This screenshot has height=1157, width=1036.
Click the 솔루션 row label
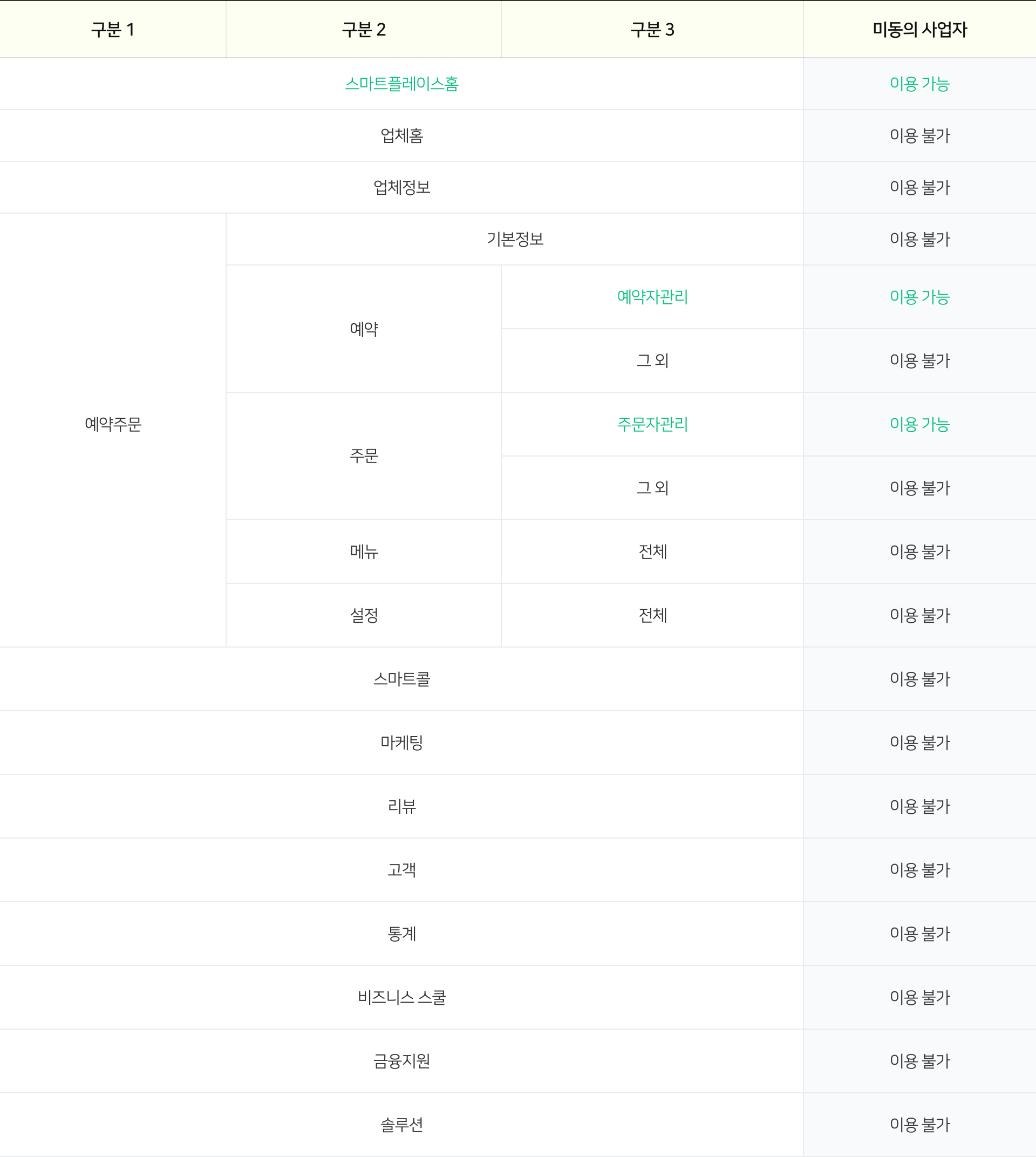point(402,1125)
